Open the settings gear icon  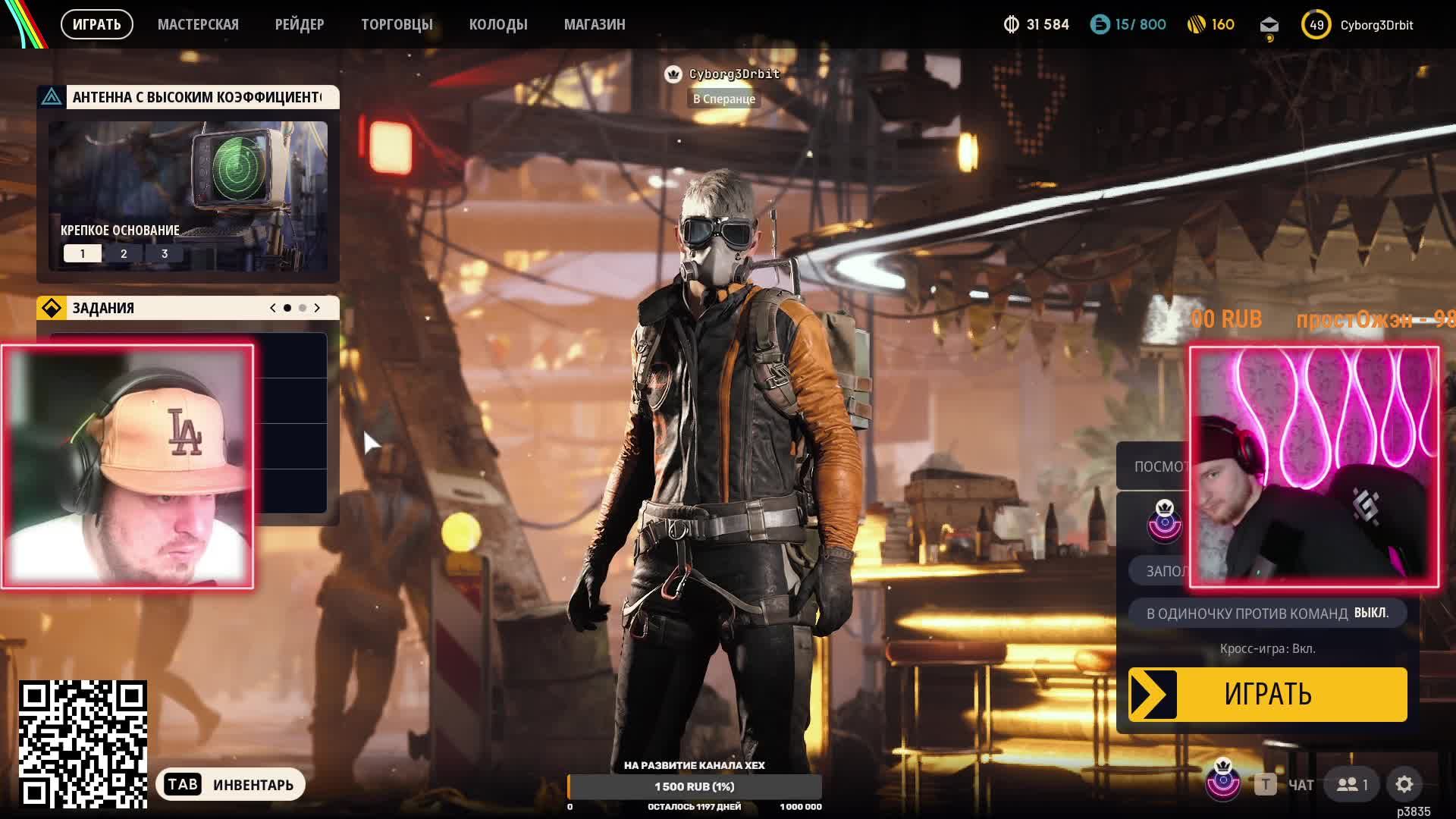coord(1404,785)
